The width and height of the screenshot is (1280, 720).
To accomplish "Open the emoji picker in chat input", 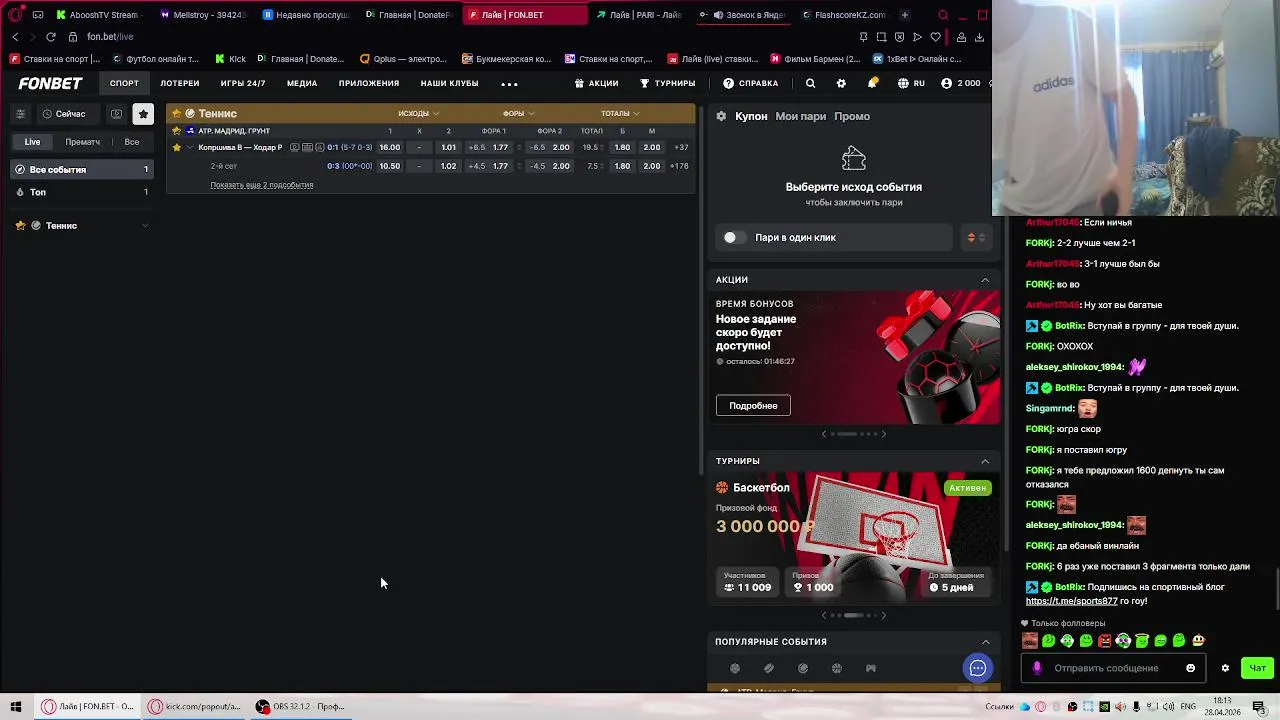I will pyautogui.click(x=1190, y=668).
